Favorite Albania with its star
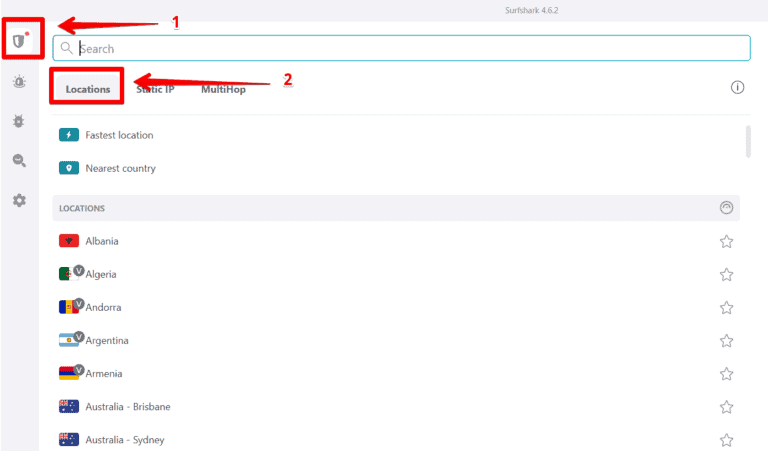 pos(727,241)
